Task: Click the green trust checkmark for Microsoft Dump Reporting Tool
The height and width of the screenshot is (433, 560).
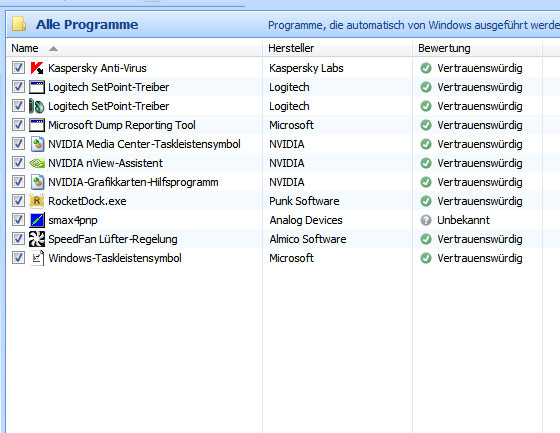Action: [x=426, y=125]
